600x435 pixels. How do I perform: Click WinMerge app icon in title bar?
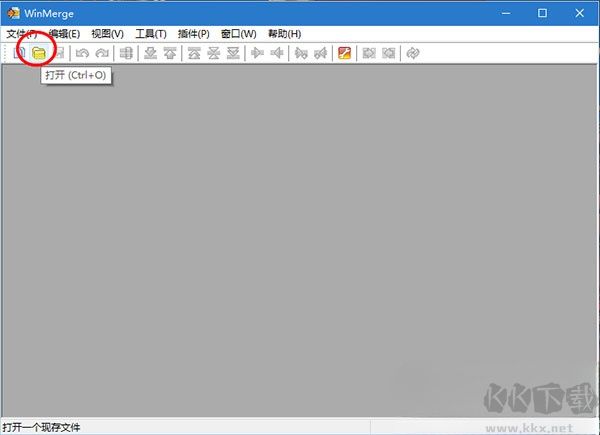click(x=13, y=13)
